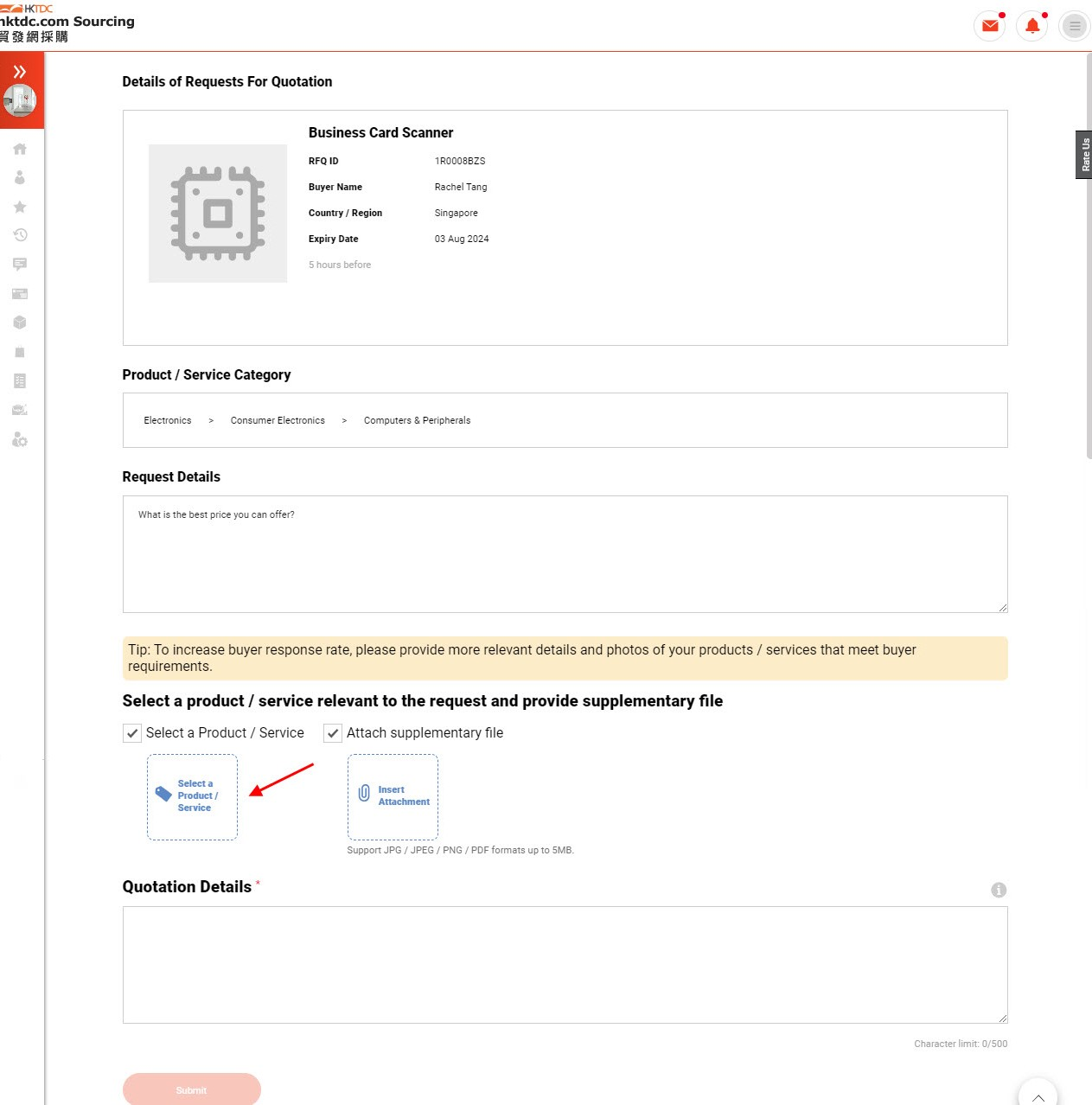Open the briefcase chart icon in the sidebar

[x=20, y=410]
